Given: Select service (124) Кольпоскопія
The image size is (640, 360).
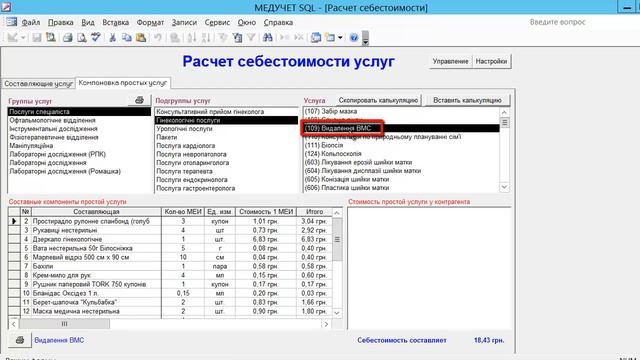Looking at the screenshot, I should pyautogui.click(x=401, y=154).
